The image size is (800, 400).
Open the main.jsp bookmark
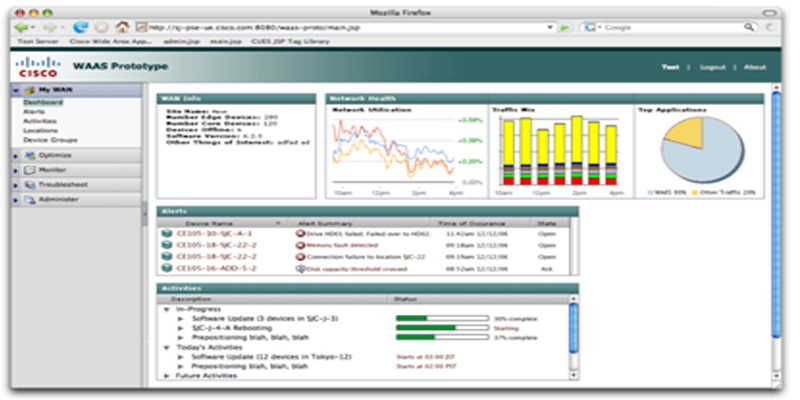tap(225, 41)
